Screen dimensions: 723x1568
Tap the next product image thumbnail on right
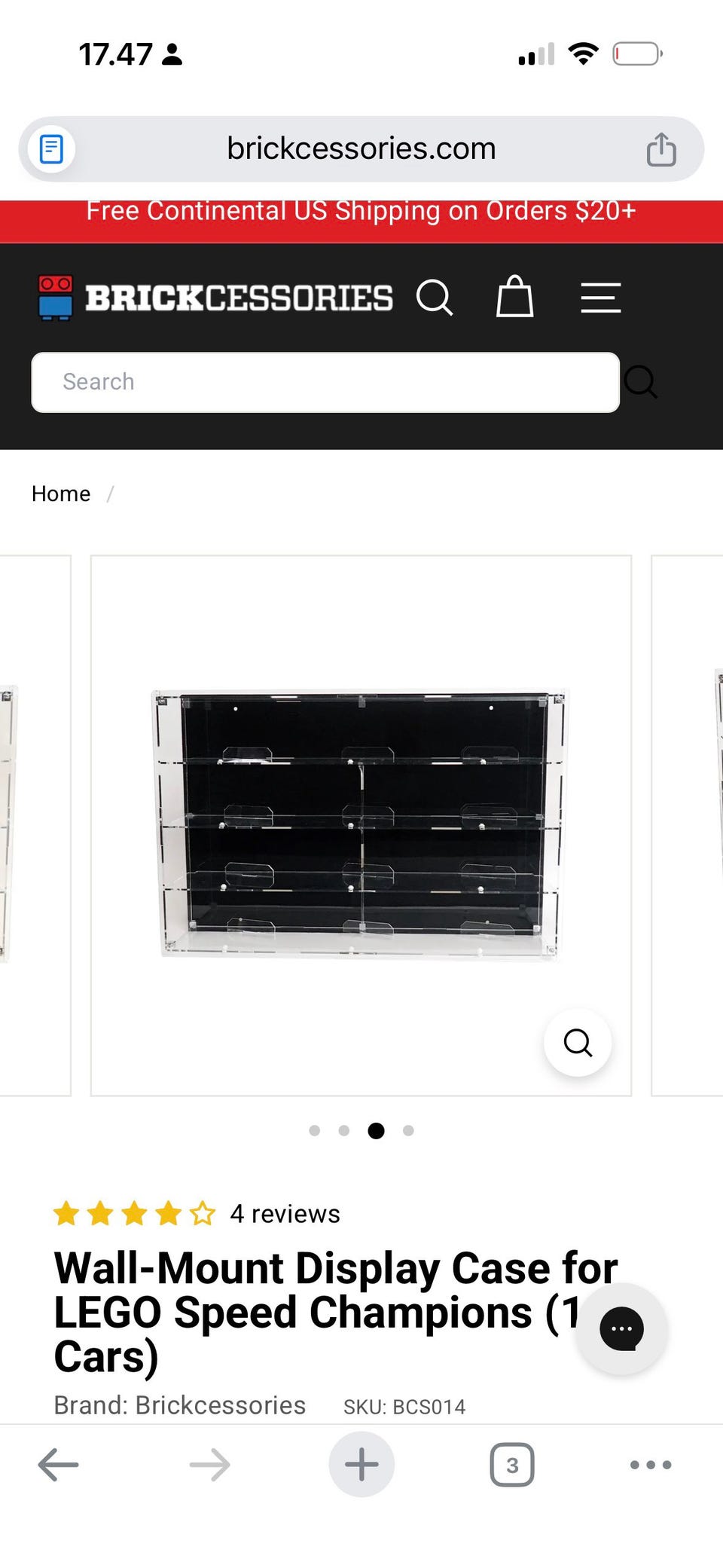pos(687,826)
